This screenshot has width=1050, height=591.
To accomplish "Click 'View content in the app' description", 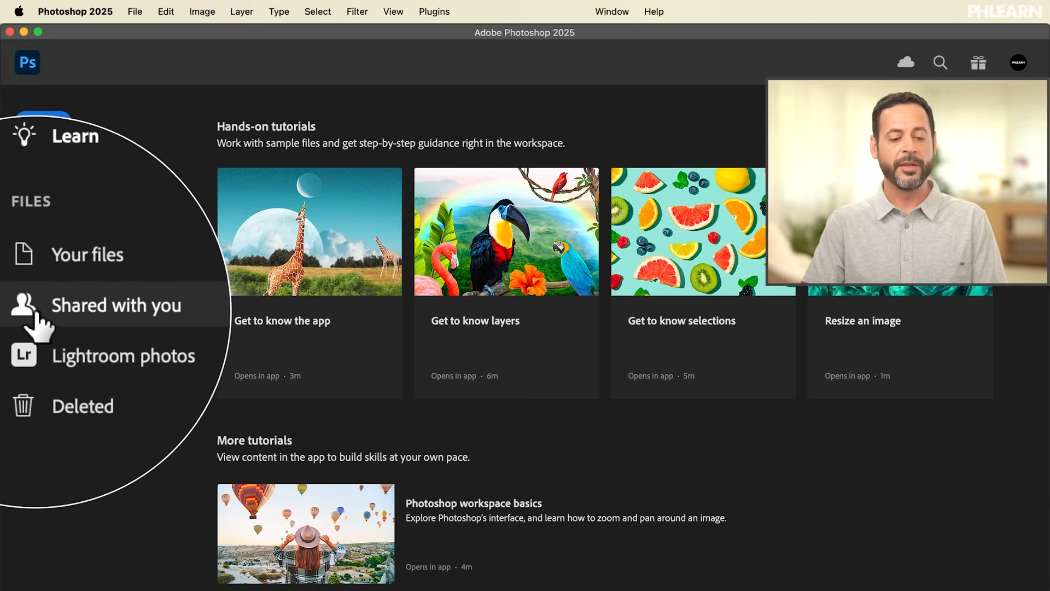I will pyautogui.click(x=343, y=457).
